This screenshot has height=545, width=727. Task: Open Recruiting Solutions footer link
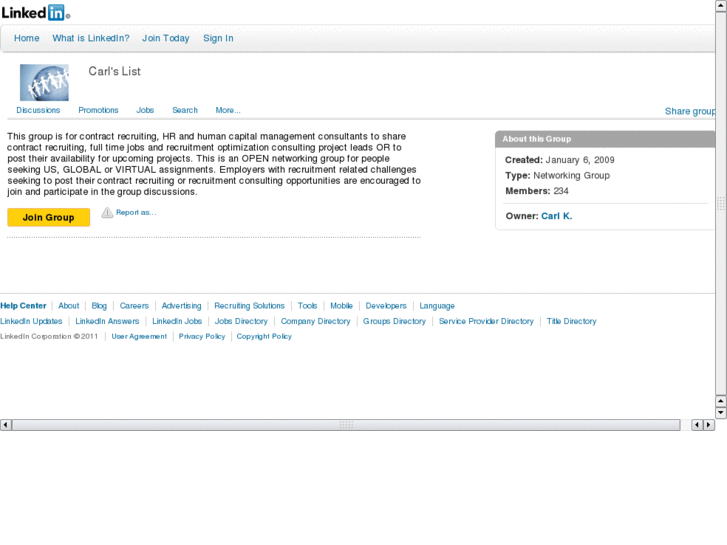pos(249,306)
